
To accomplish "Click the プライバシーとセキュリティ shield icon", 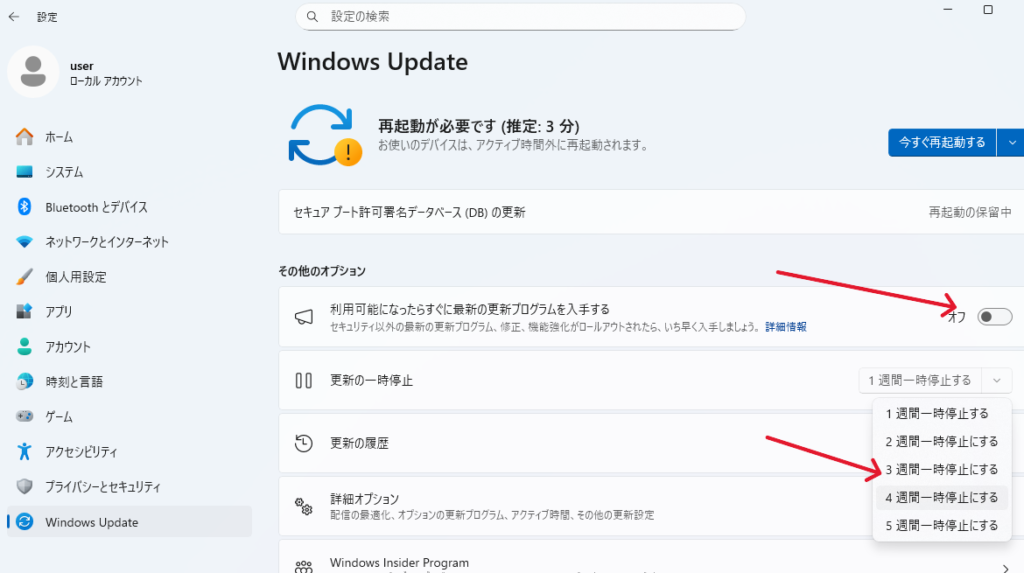I will click(x=25, y=487).
